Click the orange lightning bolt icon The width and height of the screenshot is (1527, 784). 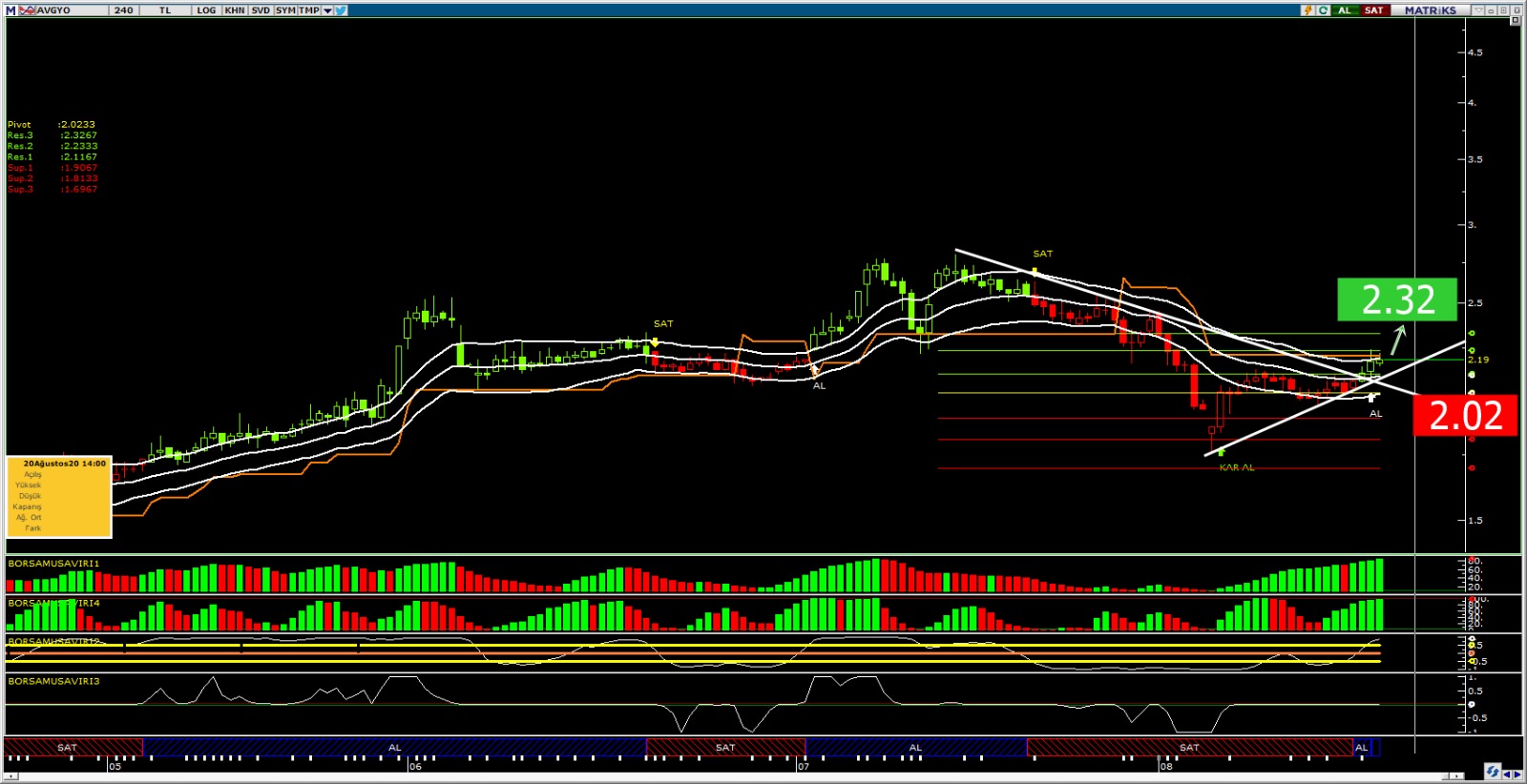[1307, 10]
